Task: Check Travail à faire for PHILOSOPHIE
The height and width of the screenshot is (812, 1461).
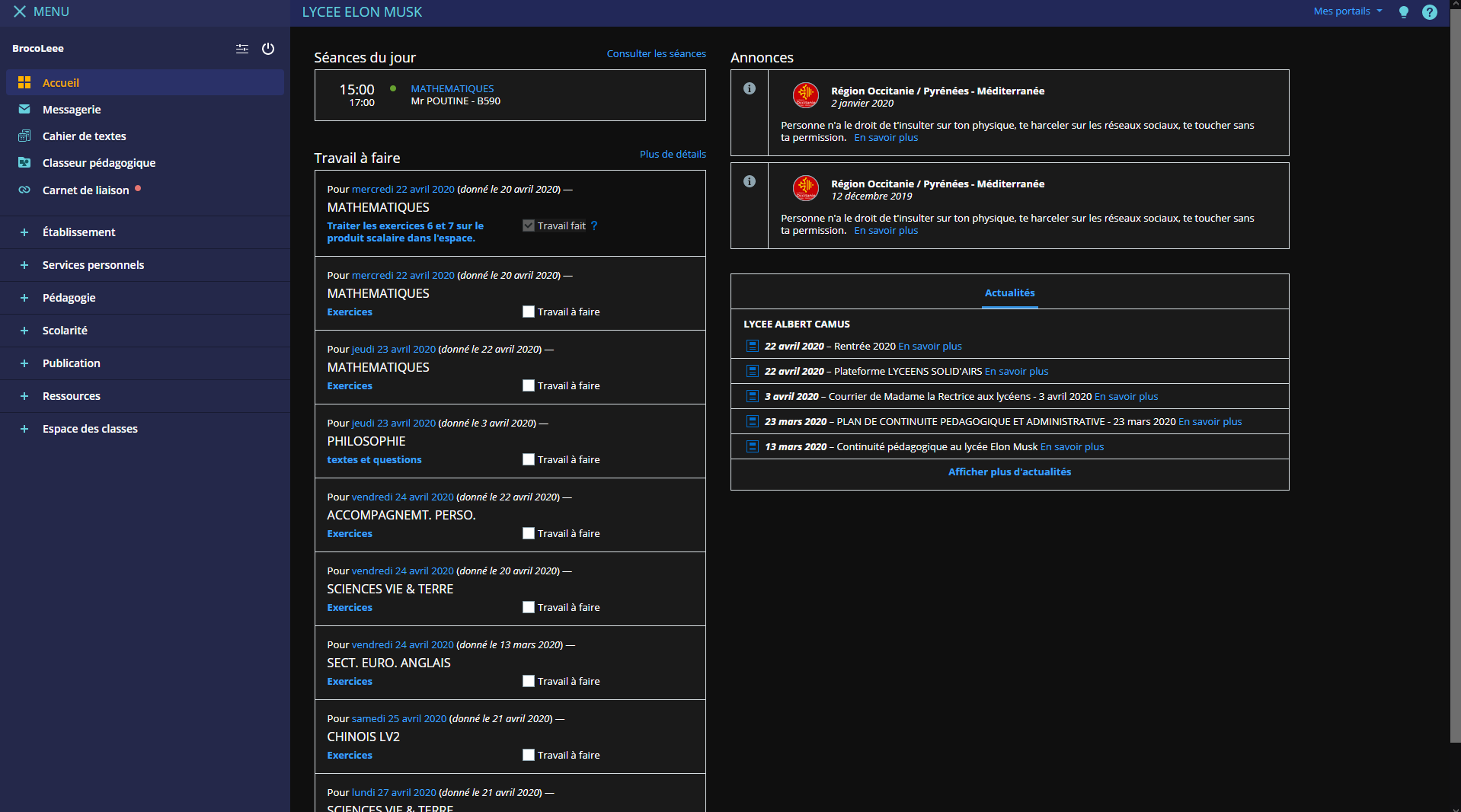Action: [529, 459]
